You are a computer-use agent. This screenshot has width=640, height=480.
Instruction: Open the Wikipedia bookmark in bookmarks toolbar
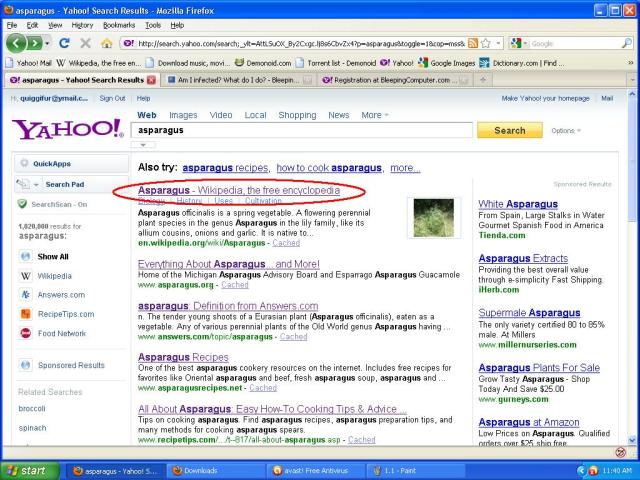point(98,63)
